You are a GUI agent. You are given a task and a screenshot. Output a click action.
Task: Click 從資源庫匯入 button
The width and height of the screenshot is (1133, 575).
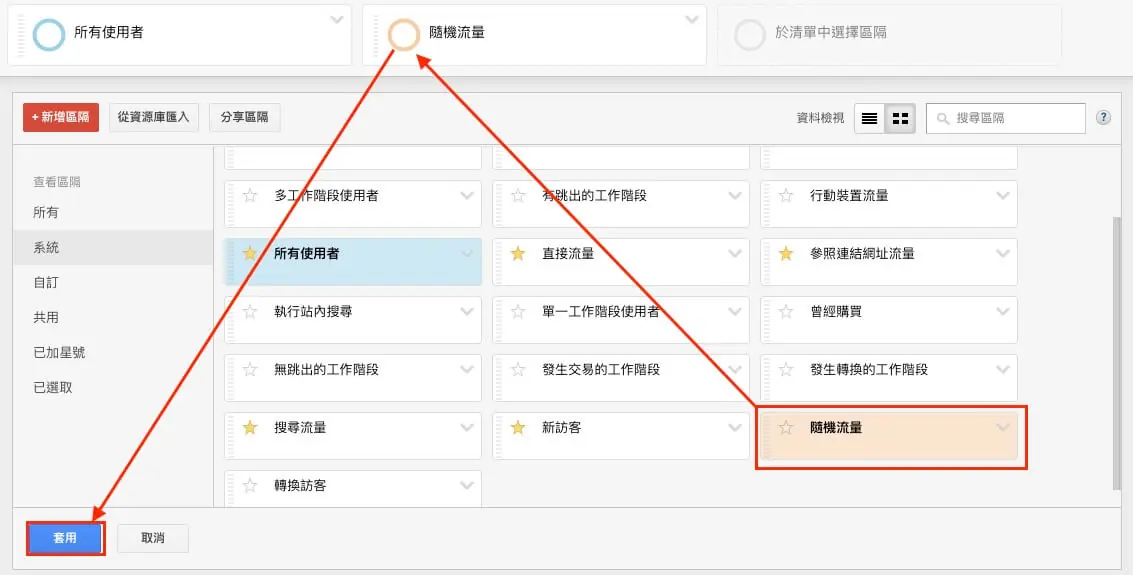pos(154,117)
